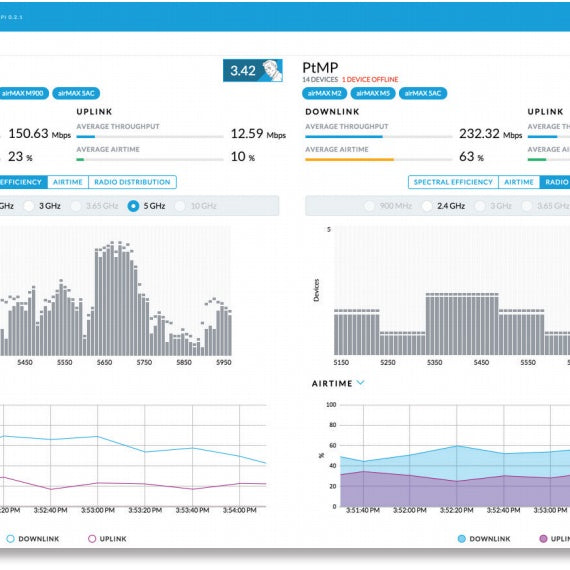Screen dimensions: 570x570
Task: Click the 23 % airtime value
Action: [x=20, y=157]
